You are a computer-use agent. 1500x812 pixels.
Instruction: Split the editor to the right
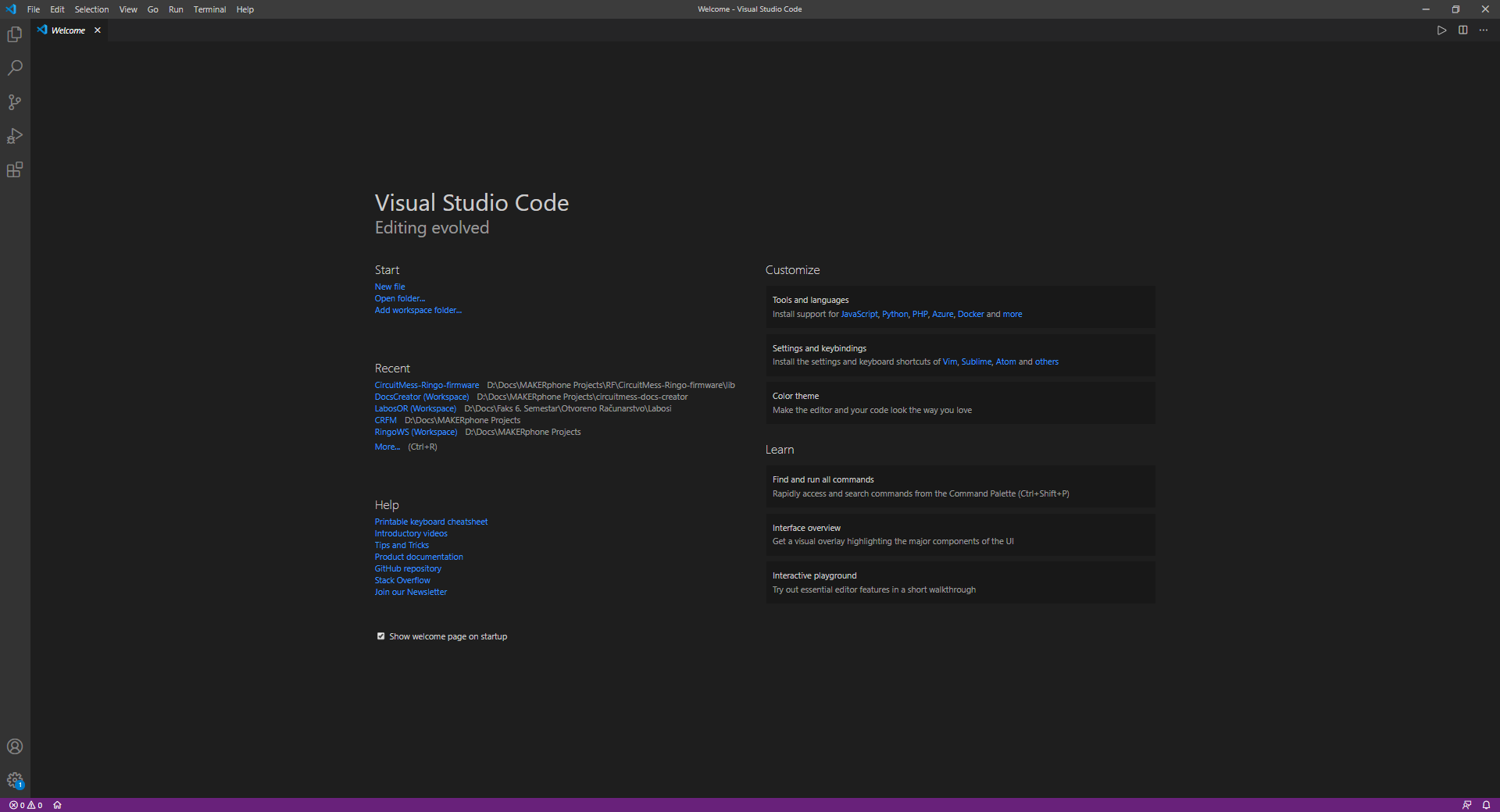pyautogui.click(x=1462, y=30)
